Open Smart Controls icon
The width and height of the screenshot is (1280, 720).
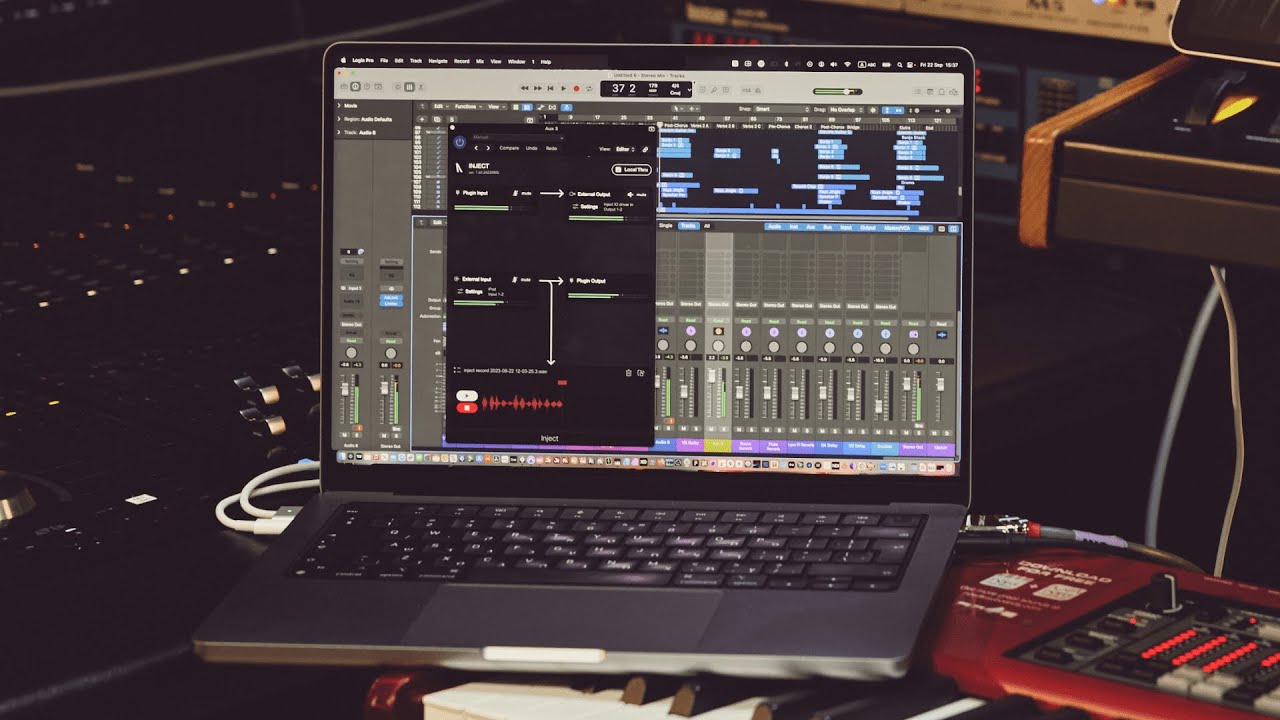(x=398, y=87)
